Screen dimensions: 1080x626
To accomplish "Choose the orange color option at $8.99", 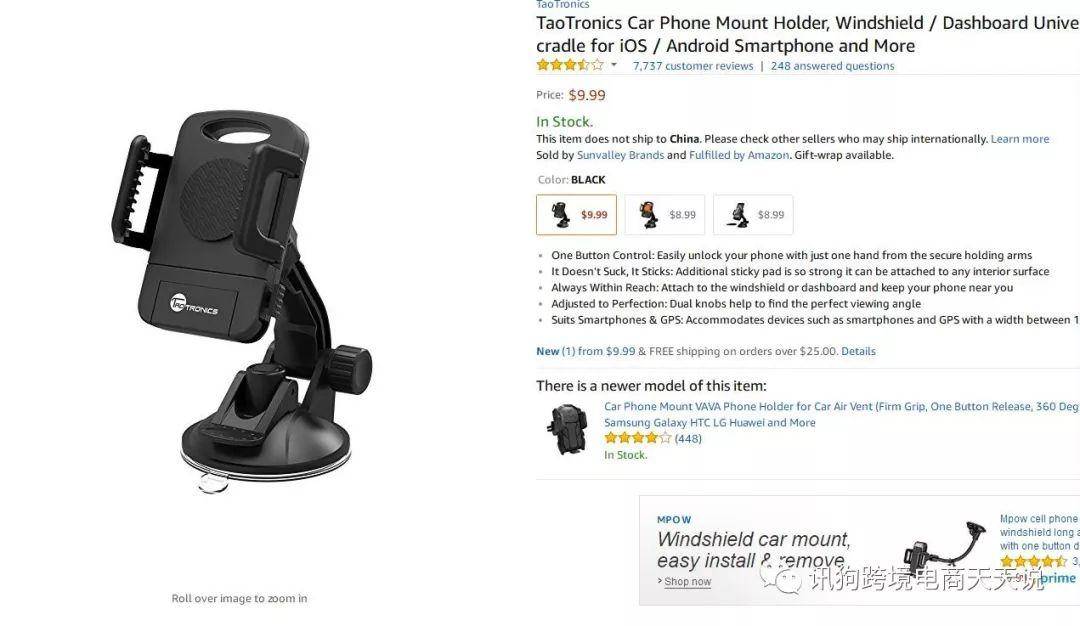I will click(x=665, y=215).
